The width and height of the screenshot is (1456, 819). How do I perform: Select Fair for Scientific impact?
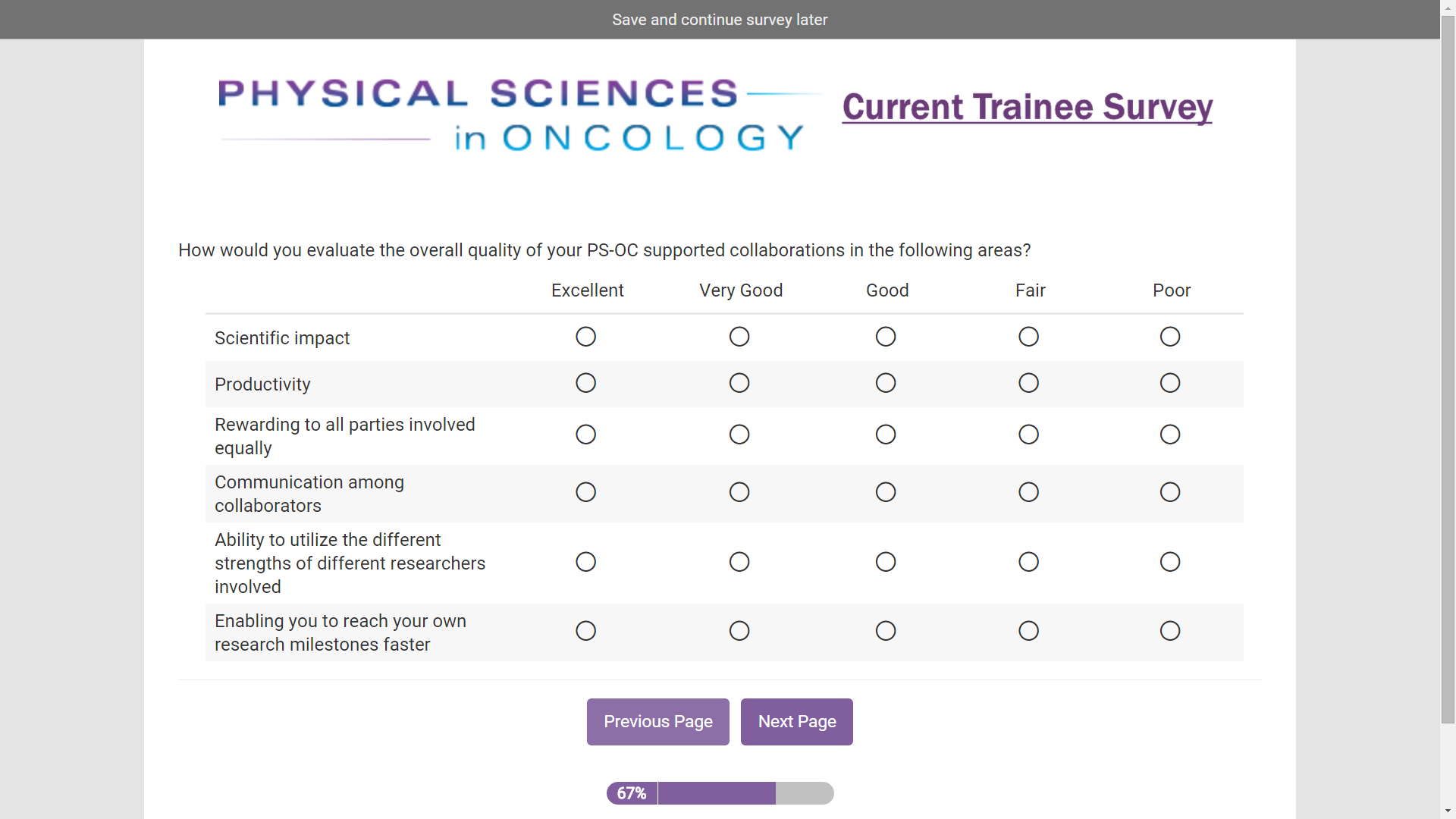[1028, 337]
